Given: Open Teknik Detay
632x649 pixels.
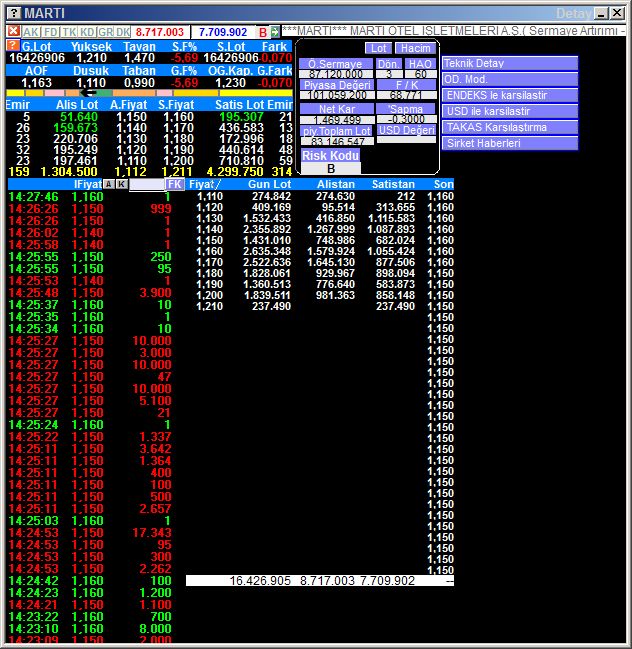Looking at the screenshot, I should point(509,63).
